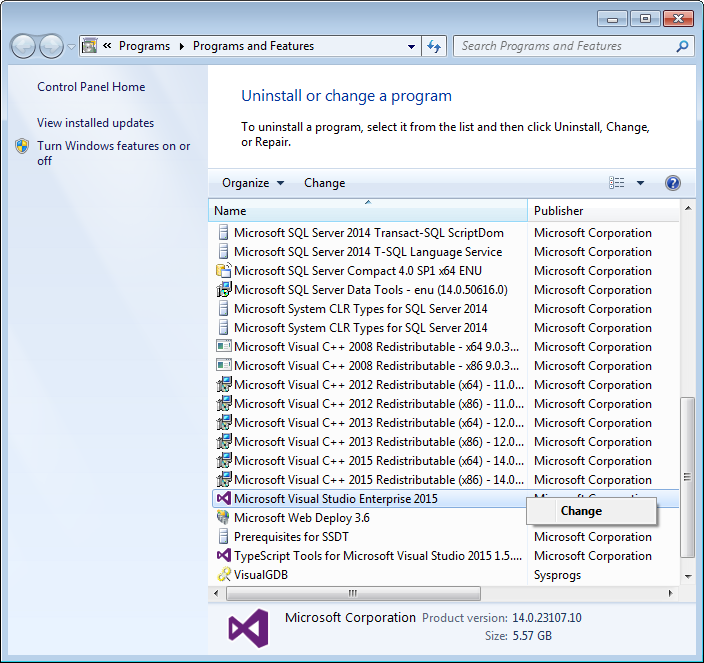This screenshot has height=663, width=704.
Task: Select Microsoft Web Deploy 3.6 entry
Action: [x=302, y=518]
